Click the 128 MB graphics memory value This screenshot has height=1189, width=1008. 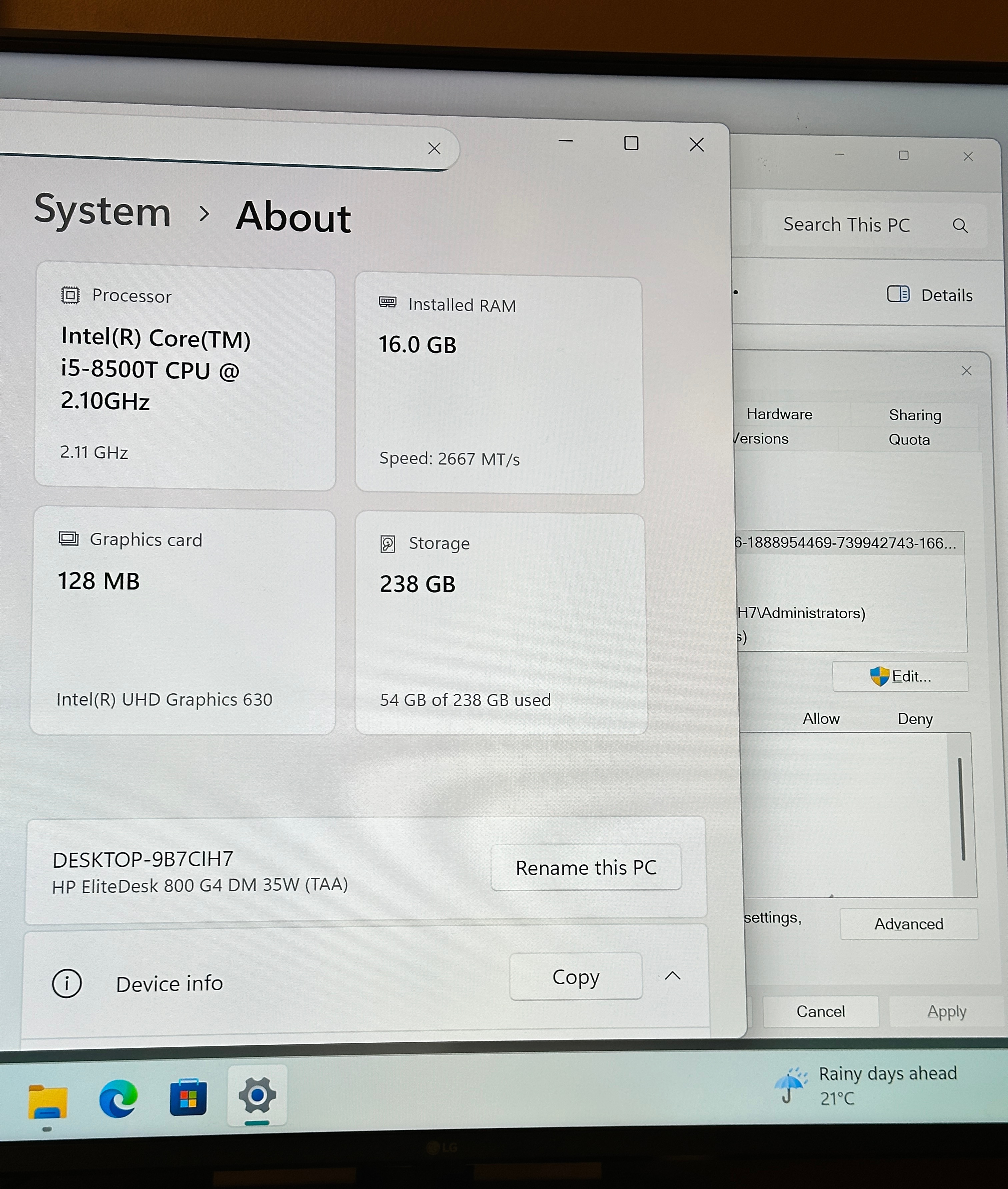tap(99, 581)
